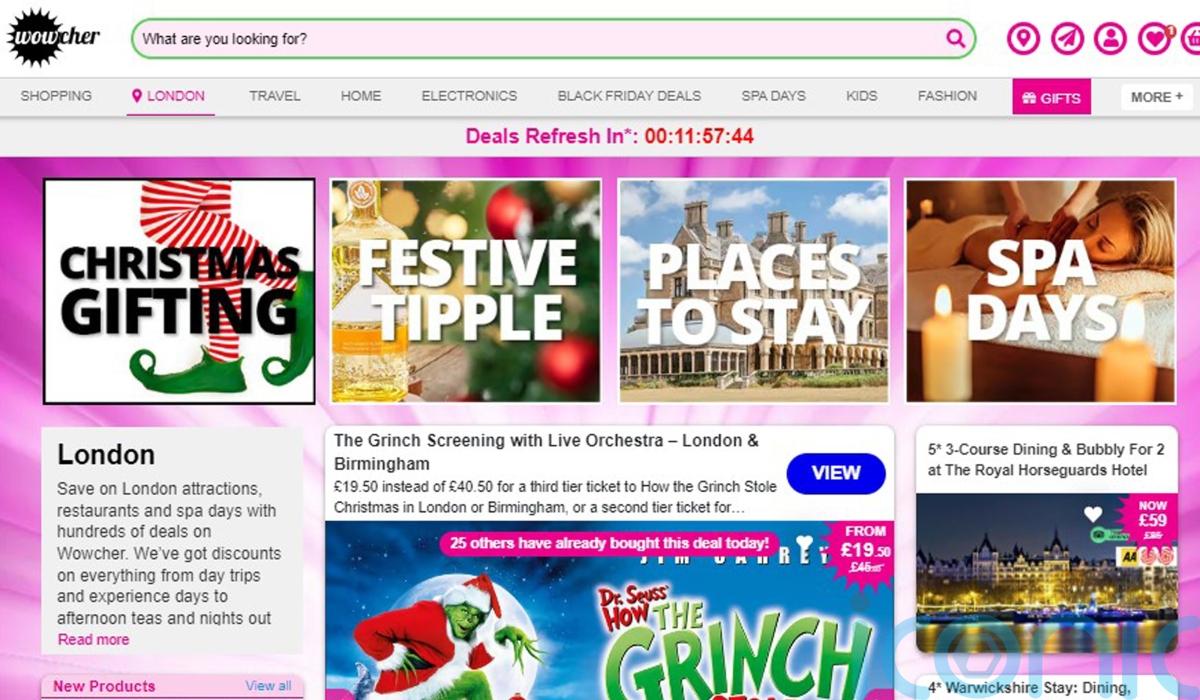Expand London description with Read more
Image resolution: width=1200 pixels, height=700 pixels.
(x=93, y=639)
